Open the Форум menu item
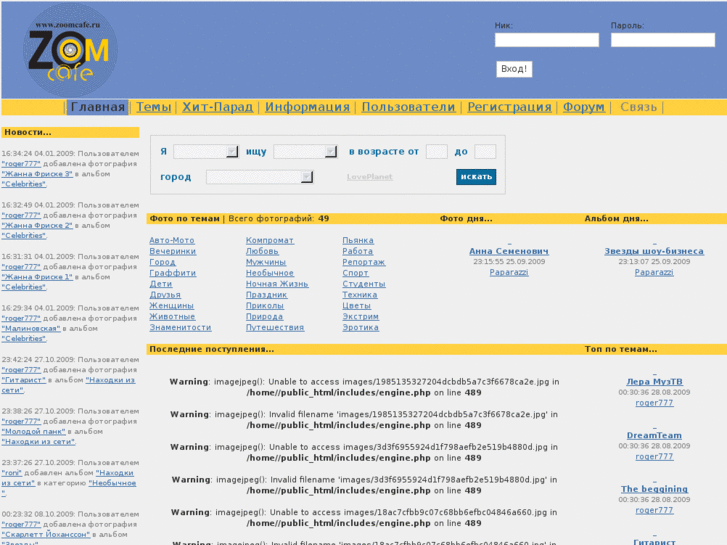 tap(583, 107)
